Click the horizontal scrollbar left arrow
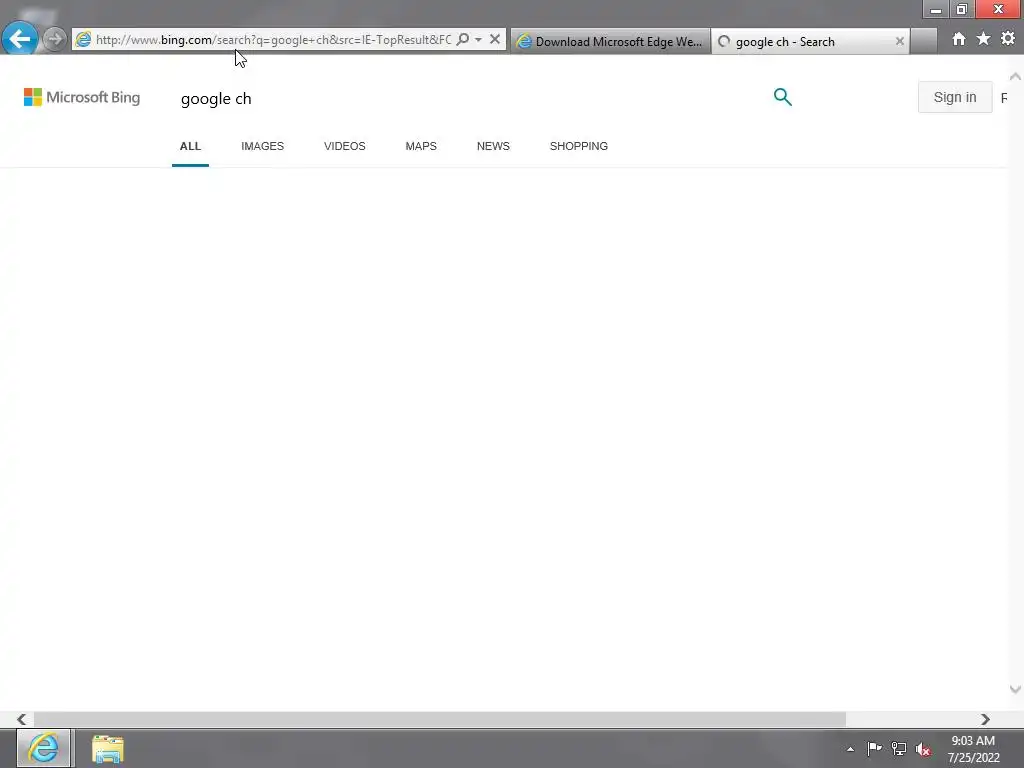Image resolution: width=1024 pixels, height=768 pixels. [22, 719]
